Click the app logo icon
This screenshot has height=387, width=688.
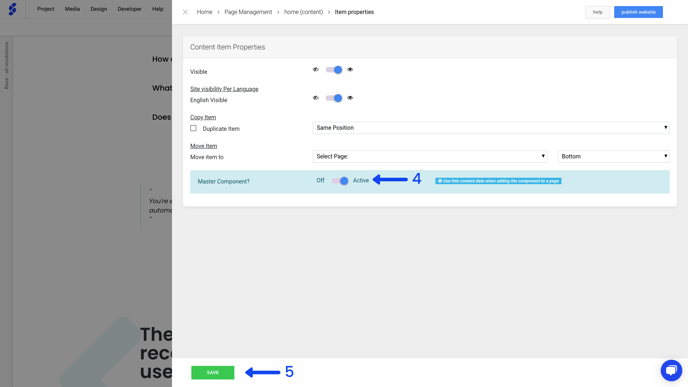[12, 9]
